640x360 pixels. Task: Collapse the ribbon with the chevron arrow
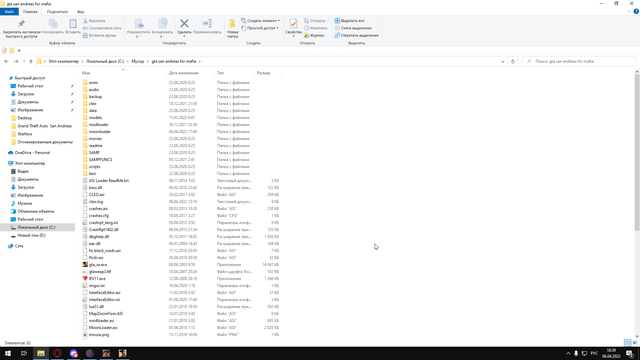pyautogui.click(x=629, y=11)
